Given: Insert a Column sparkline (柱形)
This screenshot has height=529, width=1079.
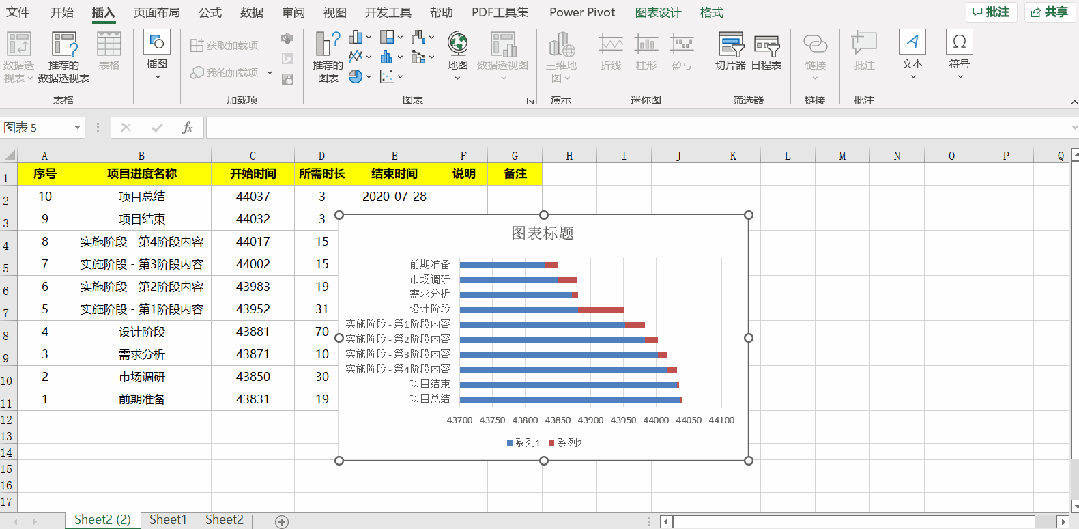Looking at the screenshot, I should click(646, 52).
